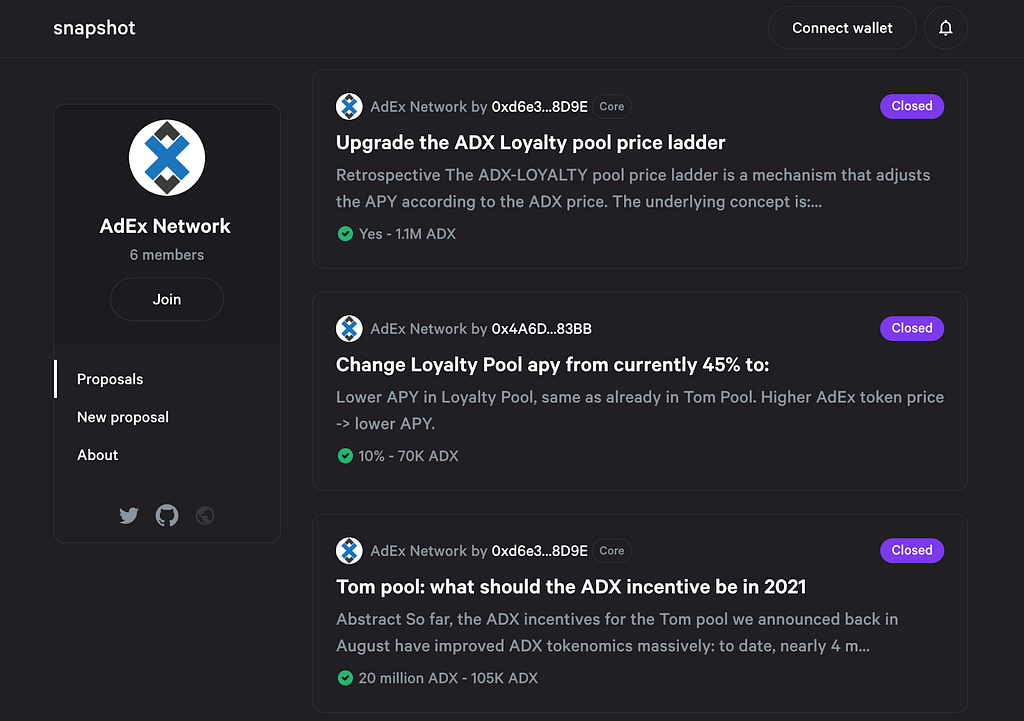
Task: Open 'Upgrade the ADX Loyalty pool price ladder' proposal
Action: coord(531,142)
